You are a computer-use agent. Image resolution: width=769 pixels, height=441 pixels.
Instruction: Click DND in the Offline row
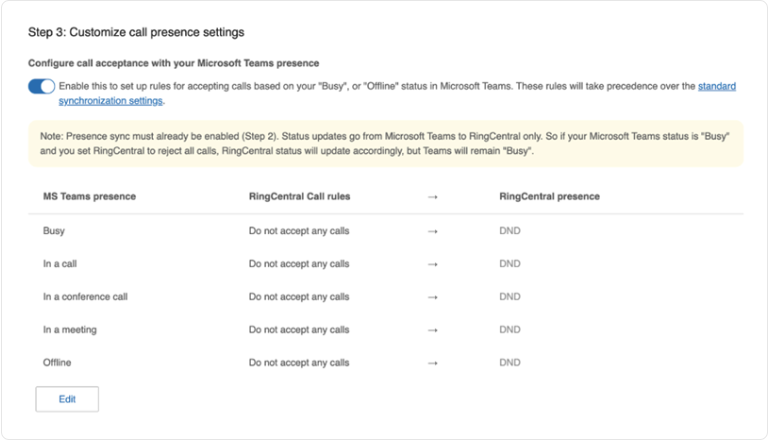(510, 363)
